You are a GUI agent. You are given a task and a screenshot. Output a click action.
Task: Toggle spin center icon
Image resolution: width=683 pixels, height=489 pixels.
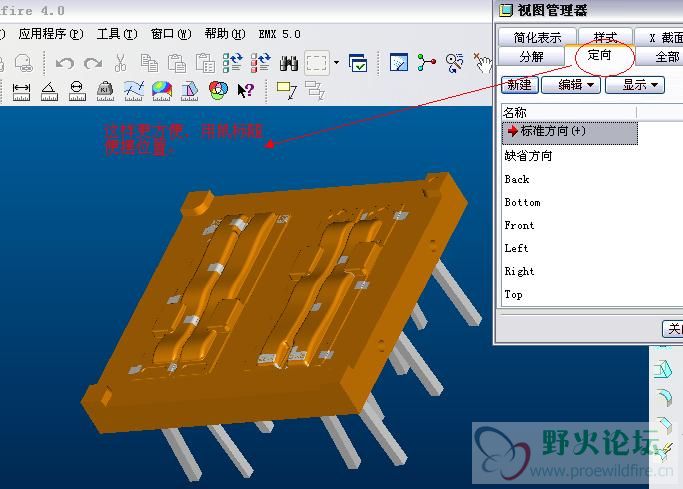click(426, 63)
